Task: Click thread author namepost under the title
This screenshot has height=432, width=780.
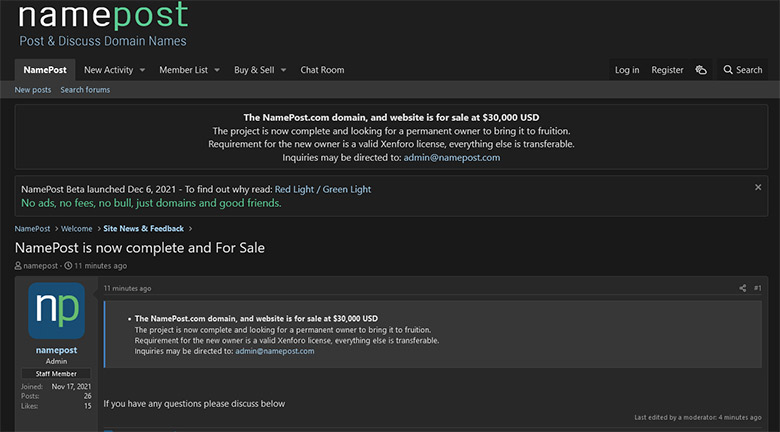Action: point(41,266)
